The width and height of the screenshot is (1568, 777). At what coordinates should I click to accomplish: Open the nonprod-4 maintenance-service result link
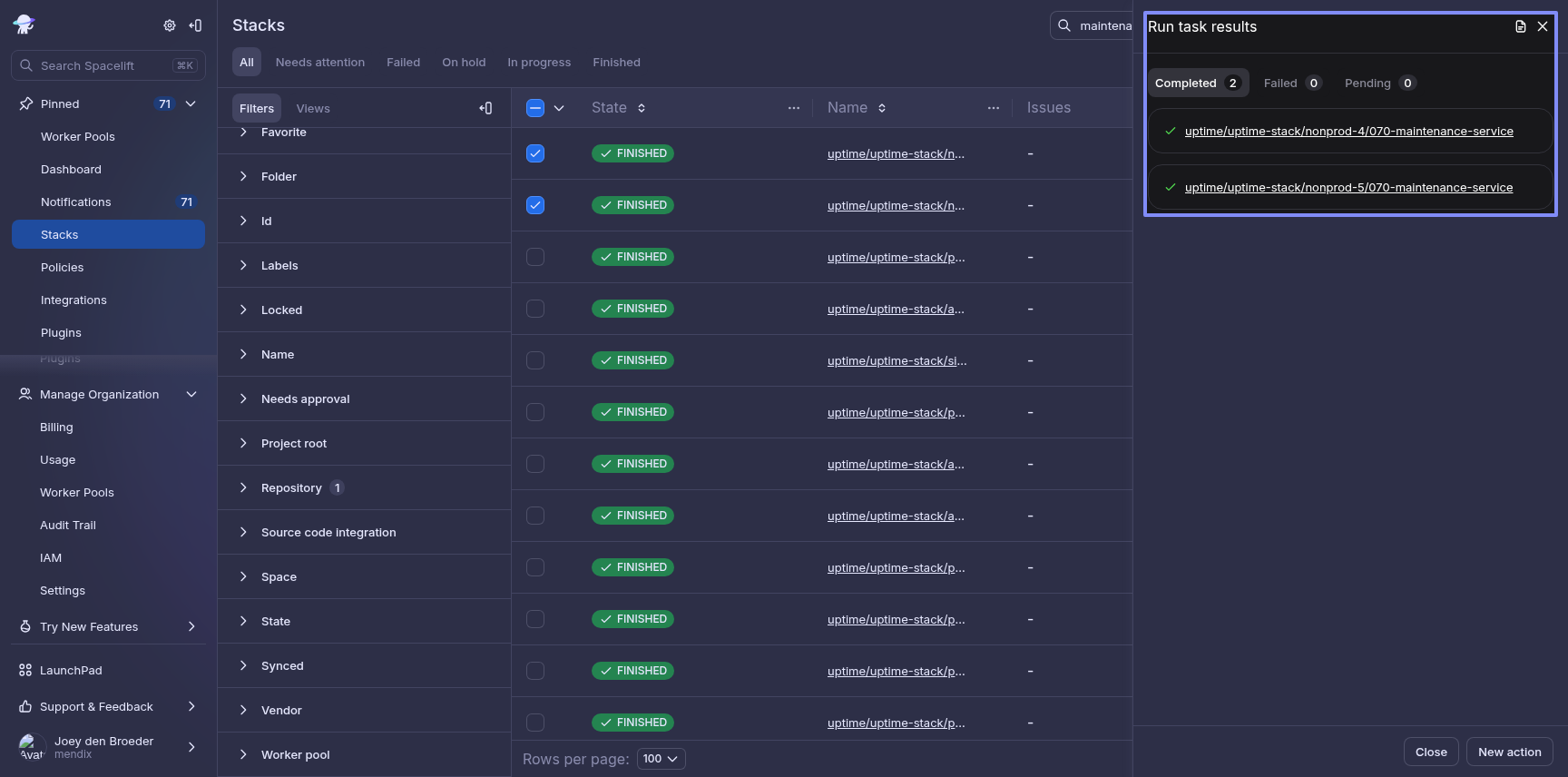pos(1348,132)
